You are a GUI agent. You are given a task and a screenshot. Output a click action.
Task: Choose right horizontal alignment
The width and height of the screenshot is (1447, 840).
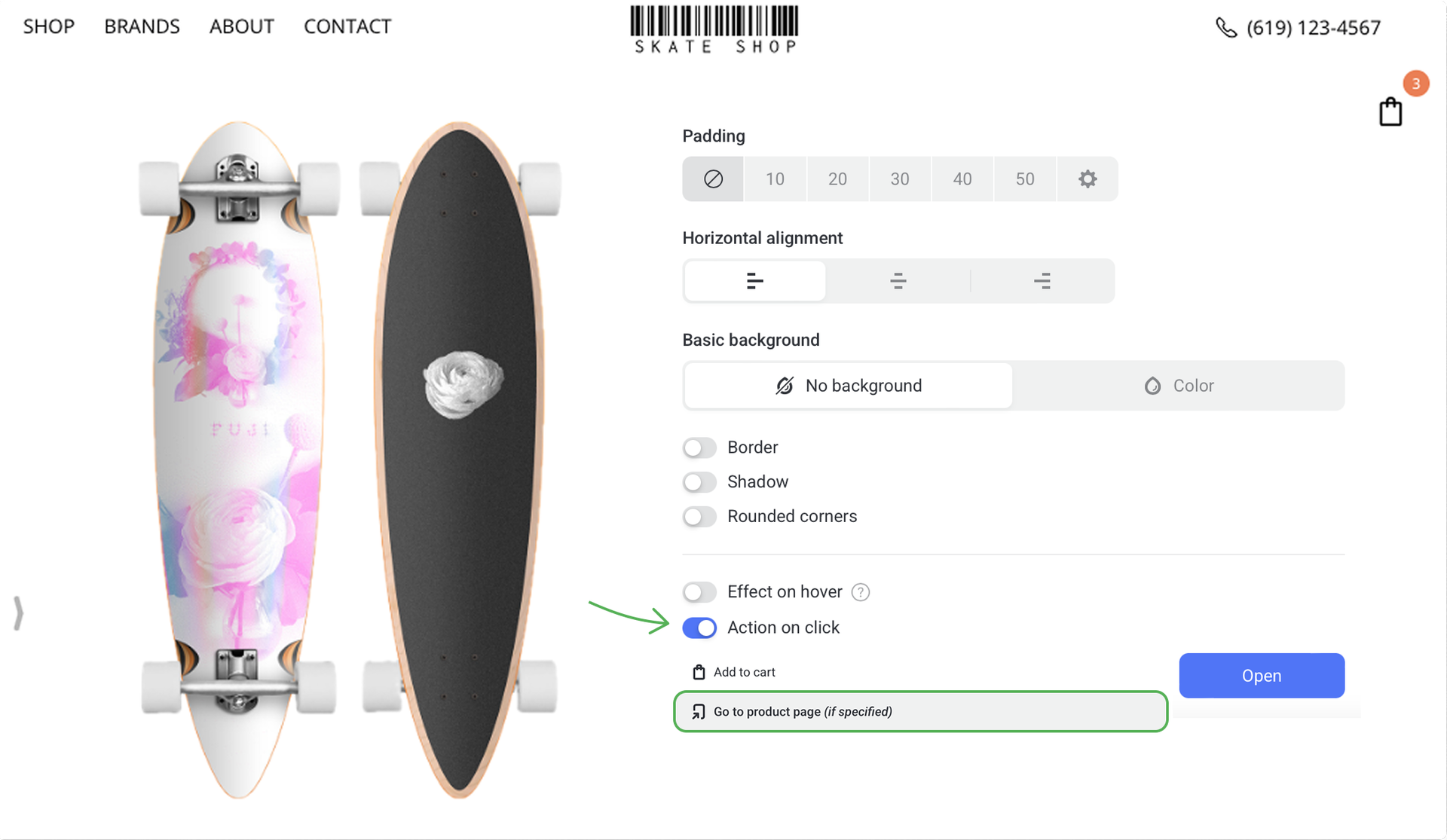click(x=1042, y=281)
